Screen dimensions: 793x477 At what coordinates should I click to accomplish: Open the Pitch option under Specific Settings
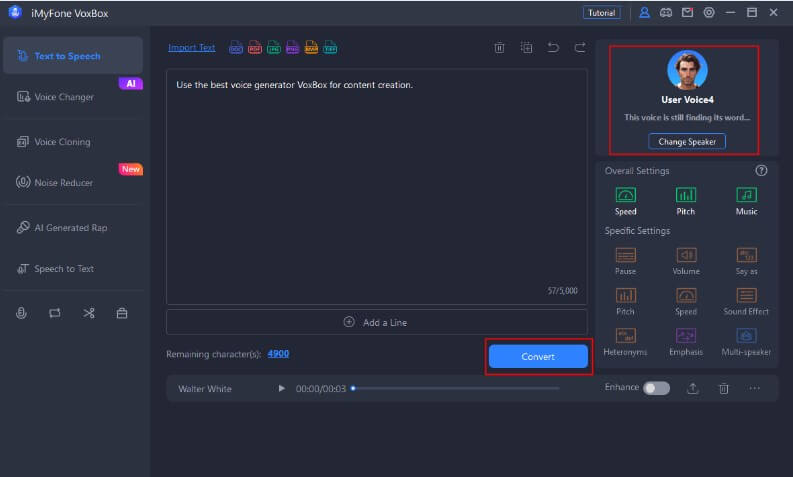tap(626, 301)
